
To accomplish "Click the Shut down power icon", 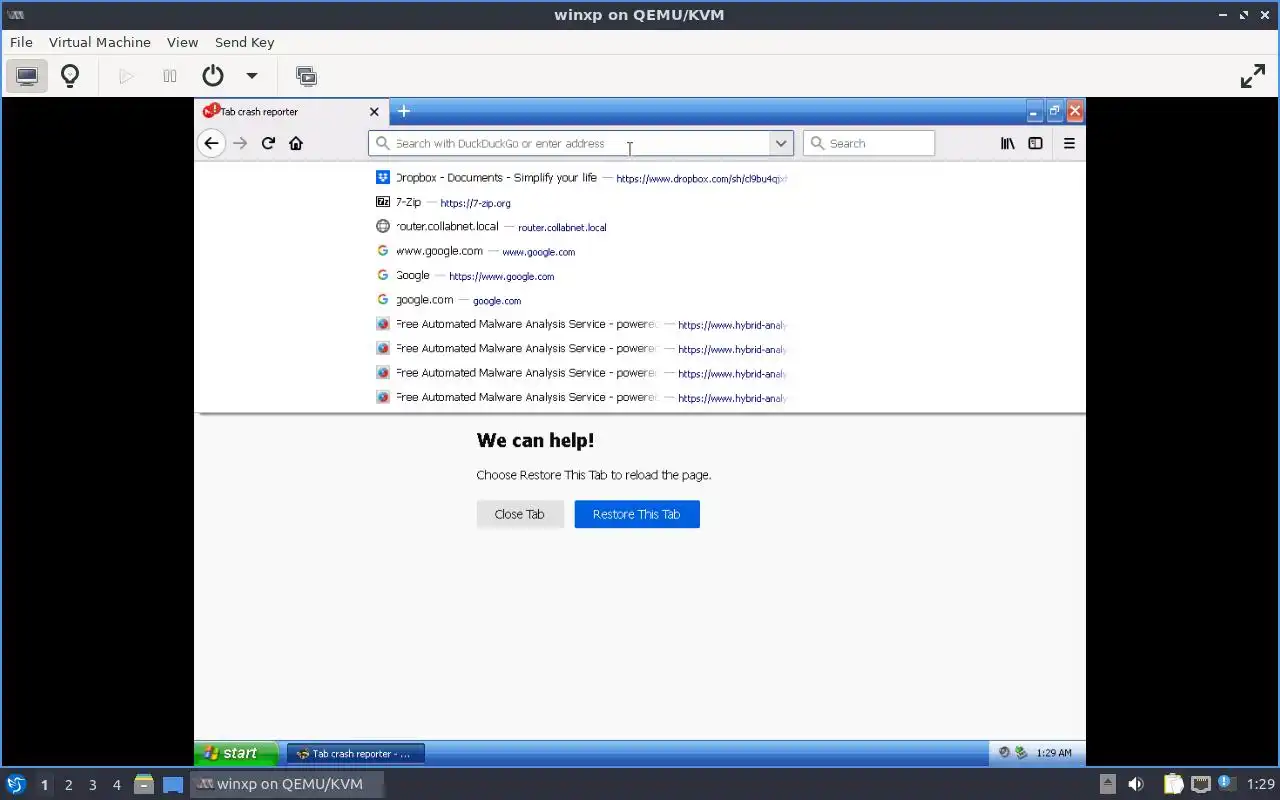I will click(212, 76).
